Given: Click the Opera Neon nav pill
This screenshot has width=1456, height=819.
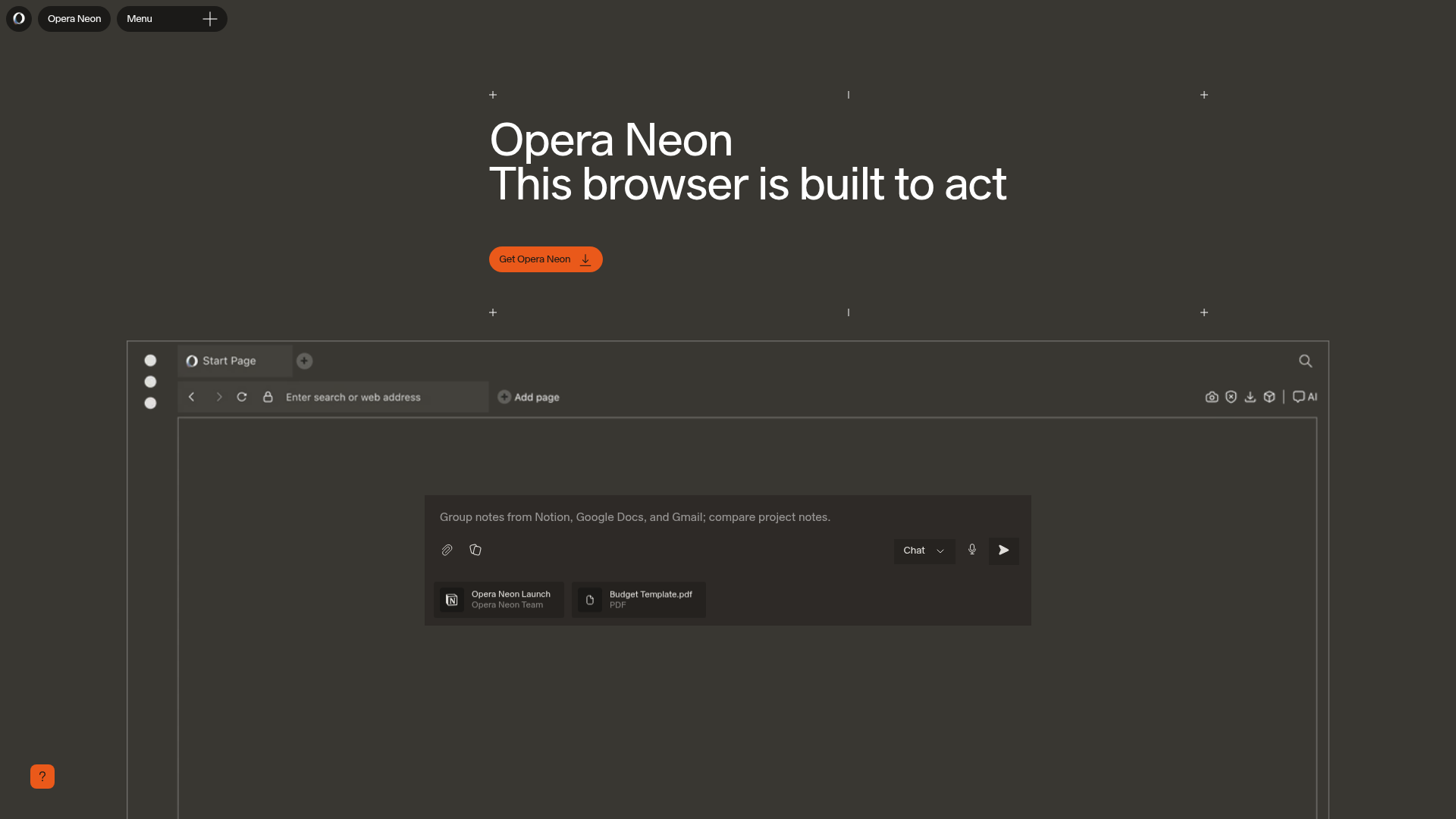Looking at the screenshot, I should click(x=74, y=19).
